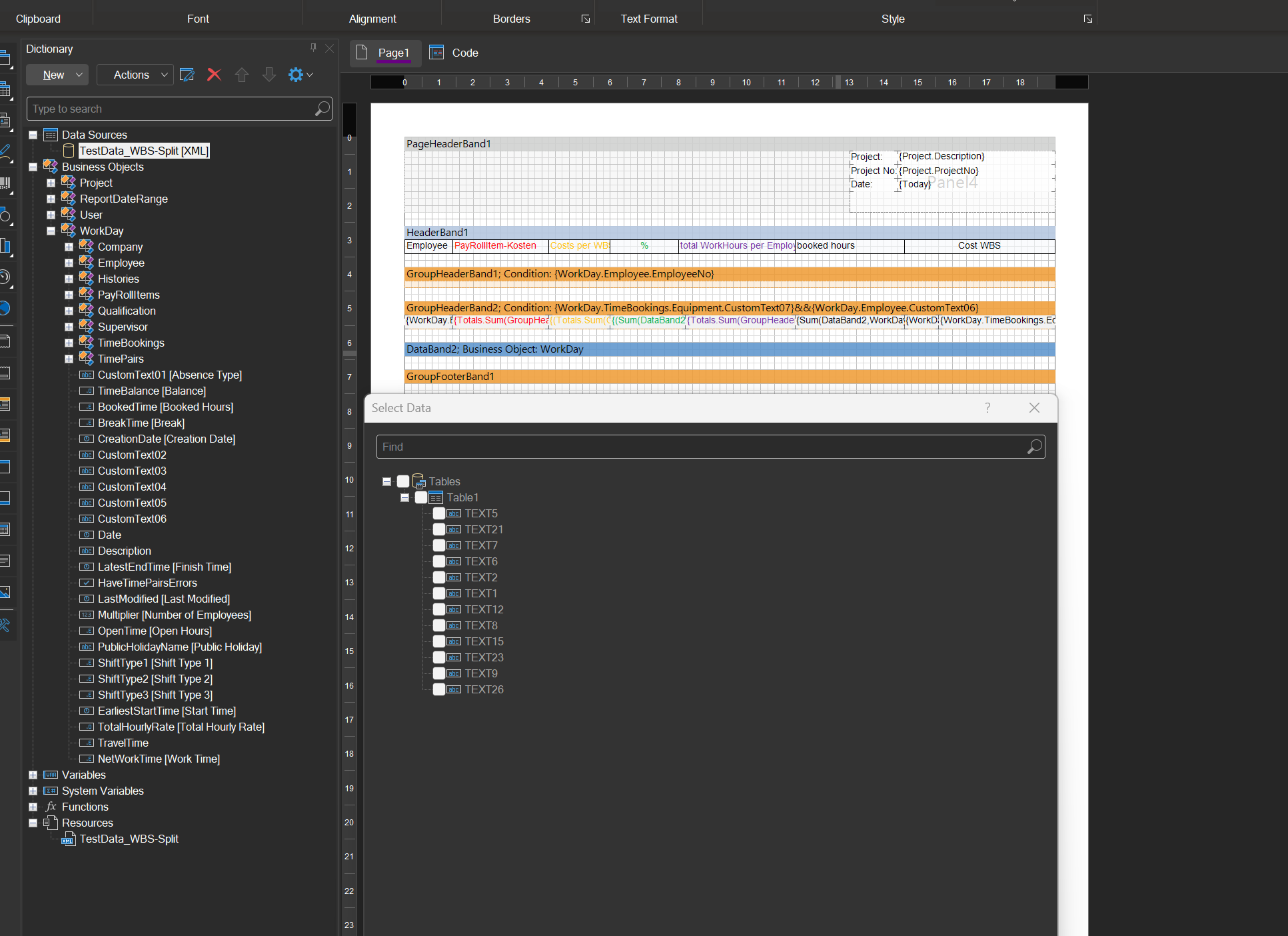Click the Code tab icon
Viewport: 1288px width, 936px height.
[x=436, y=53]
